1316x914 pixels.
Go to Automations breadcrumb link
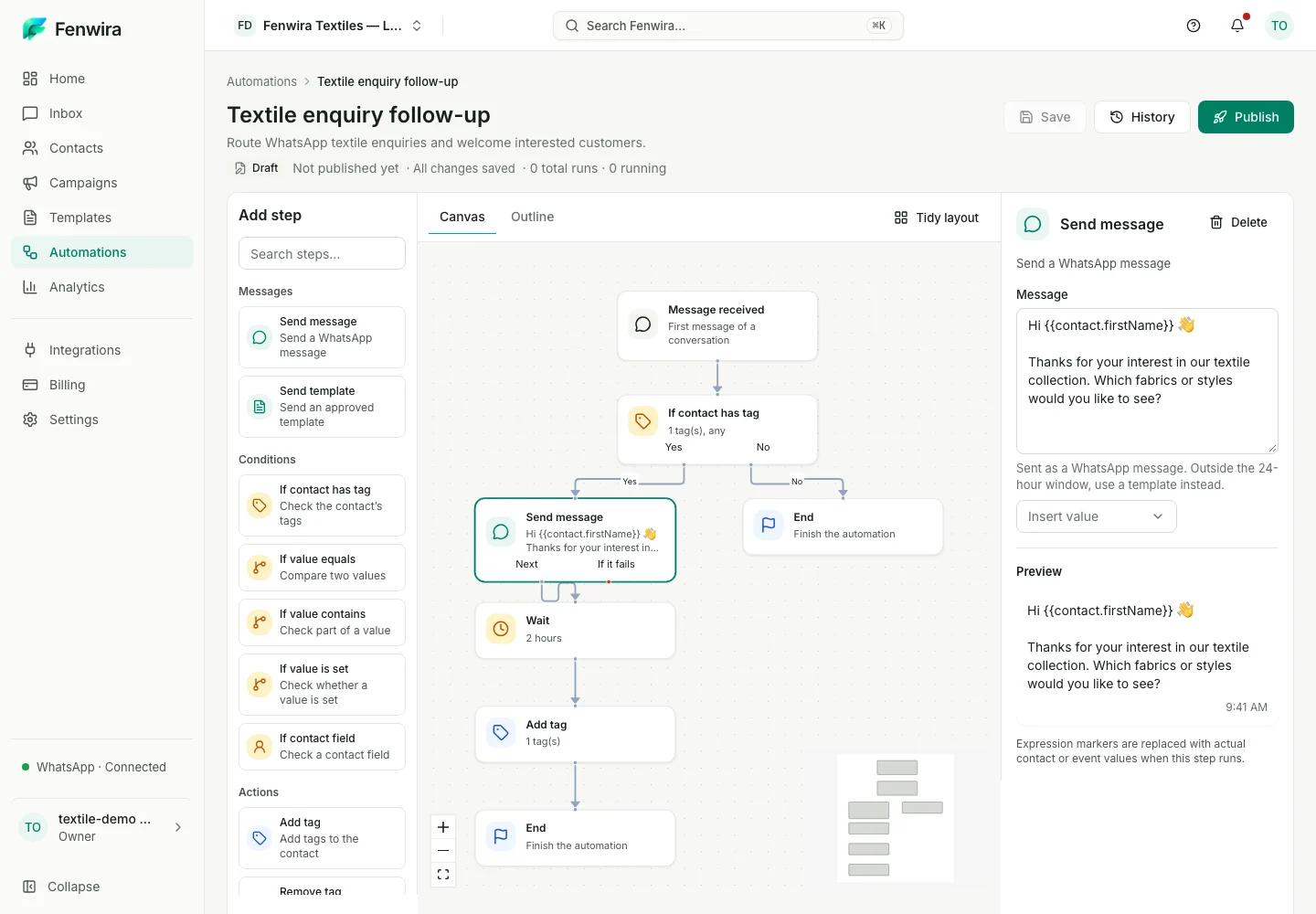coord(261,81)
